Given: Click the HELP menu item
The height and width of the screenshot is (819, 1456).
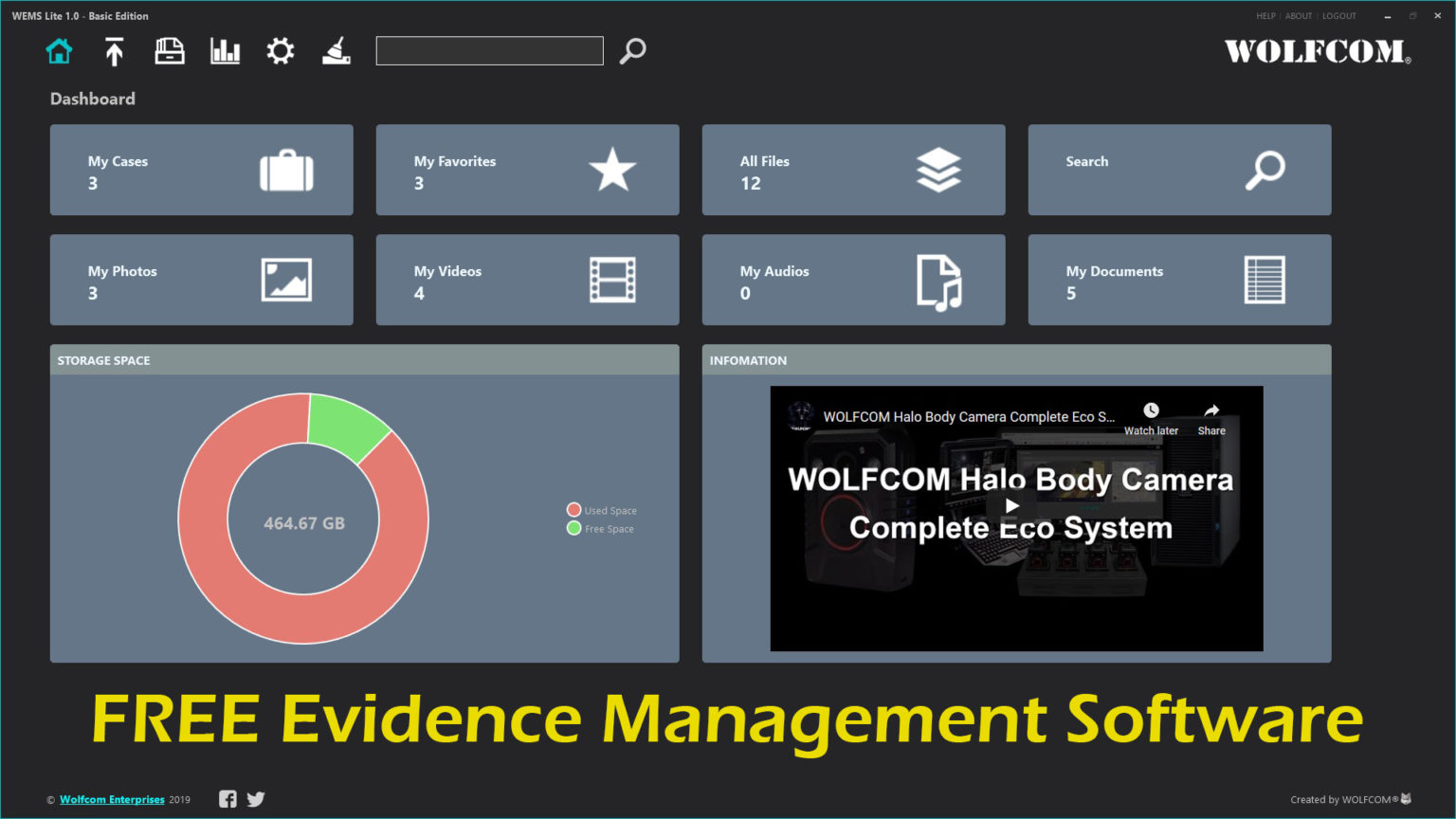Looking at the screenshot, I should pyautogui.click(x=1265, y=16).
